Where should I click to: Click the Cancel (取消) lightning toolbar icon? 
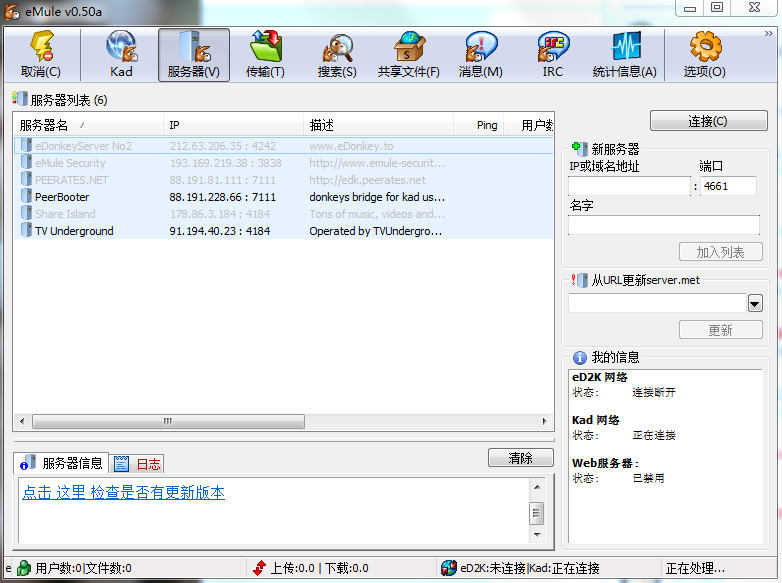pyautogui.click(x=41, y=54)
